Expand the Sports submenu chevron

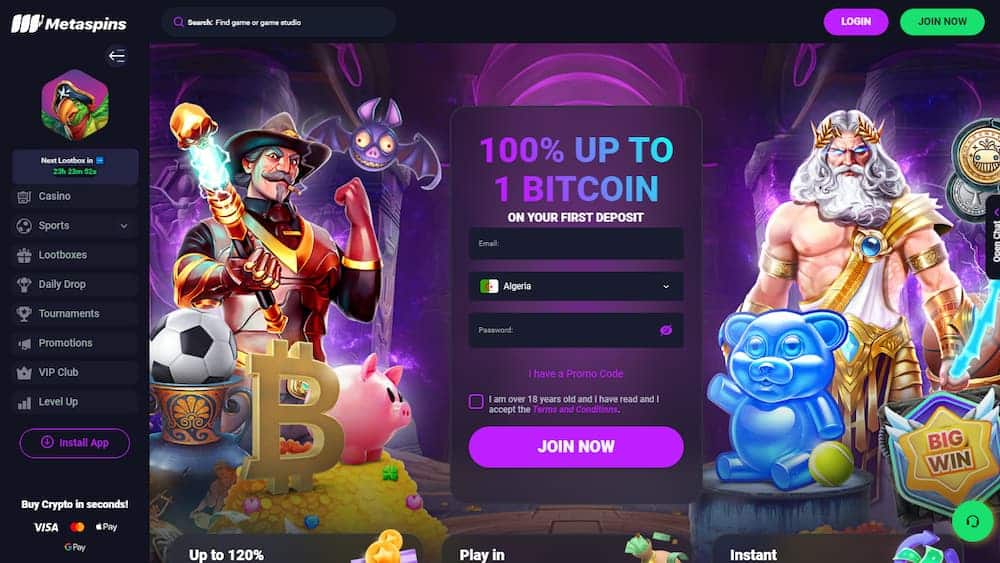tap(124, 226)
